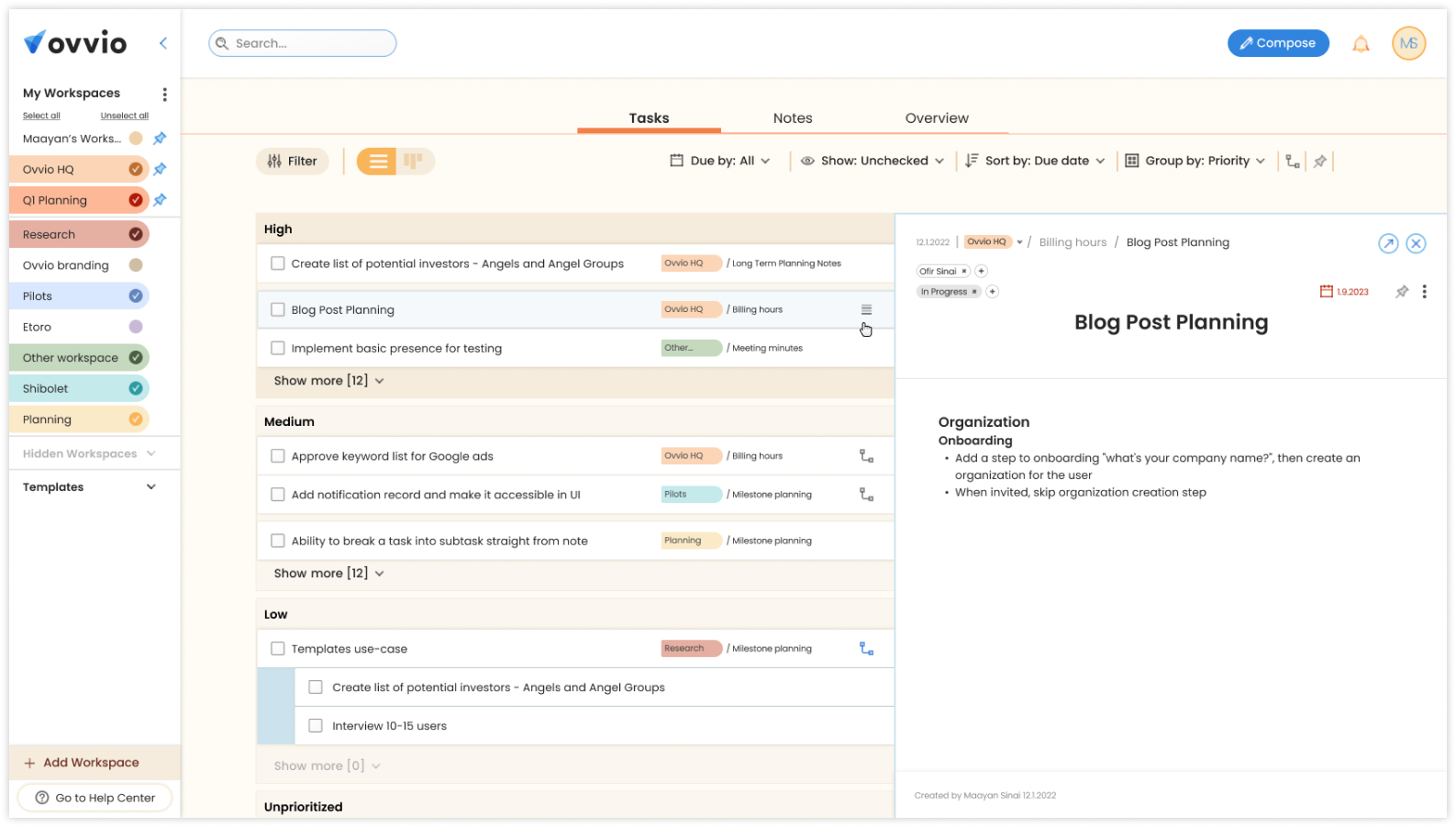Unpin the Ovvio HQ workspace
This screenshot has height=827, width=1456.
click(160, 169)
